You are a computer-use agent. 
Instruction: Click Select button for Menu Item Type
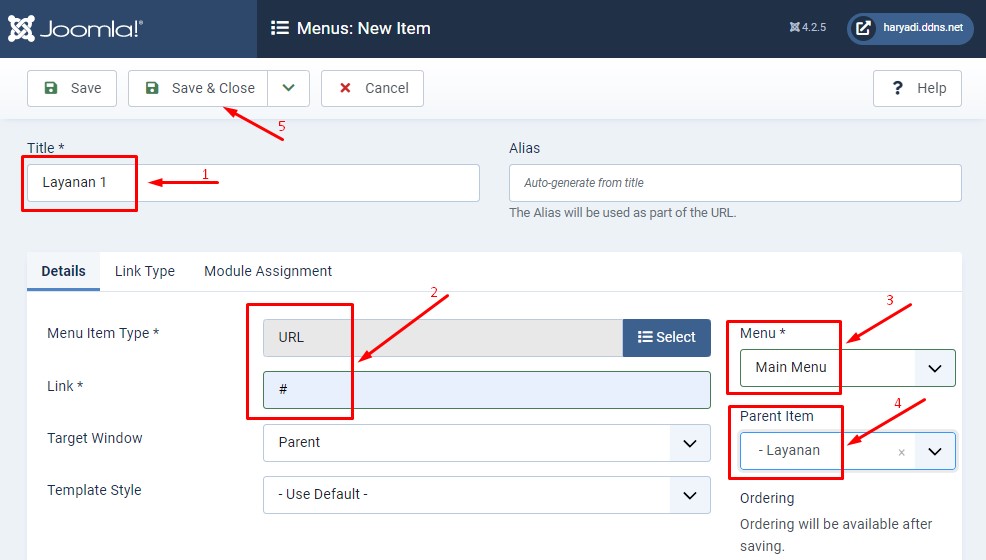pos(666,337)
